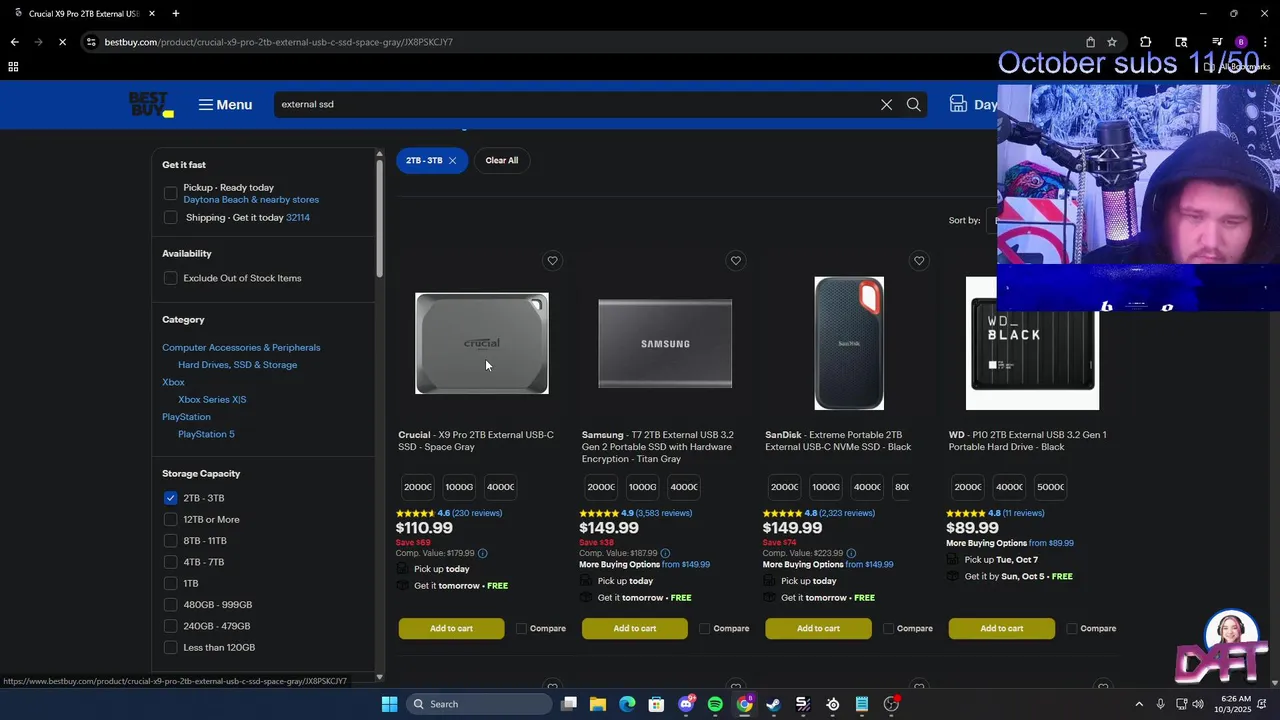This screenshot has height=720, width=1280.
Task: Open the Best Buy Menu
Action: [x=225, y=105]
